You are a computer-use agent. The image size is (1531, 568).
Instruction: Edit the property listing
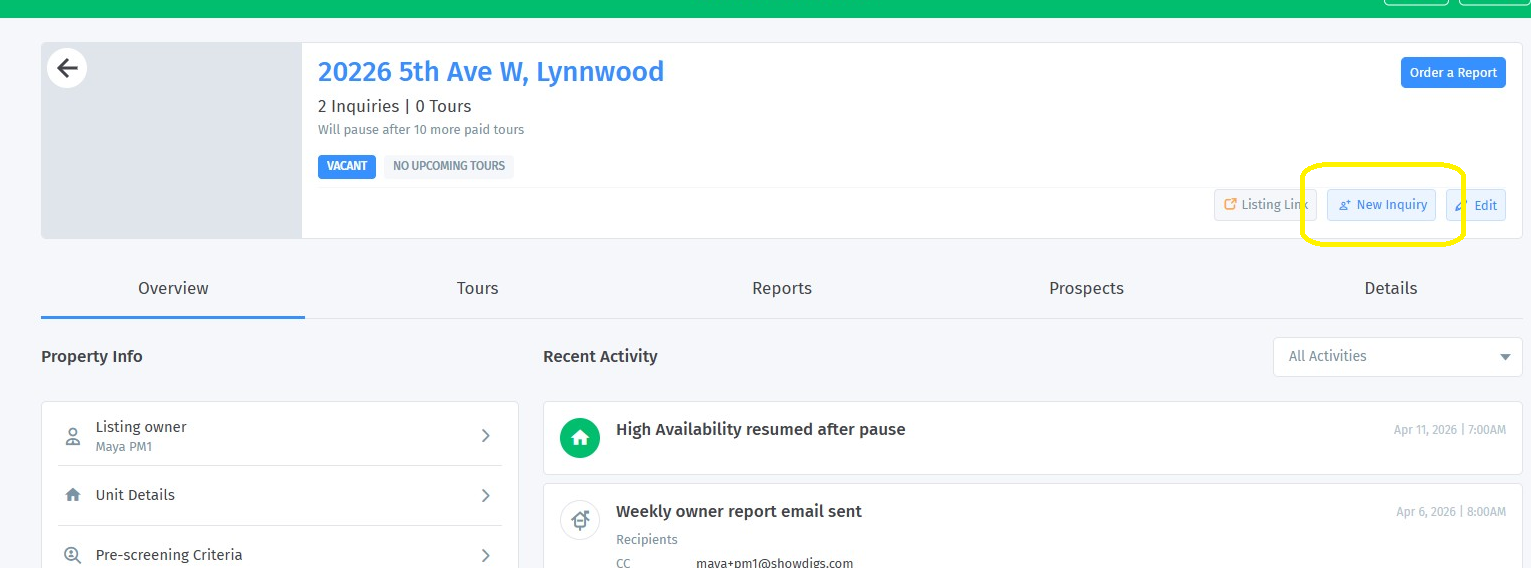[x=1476, y=205]
